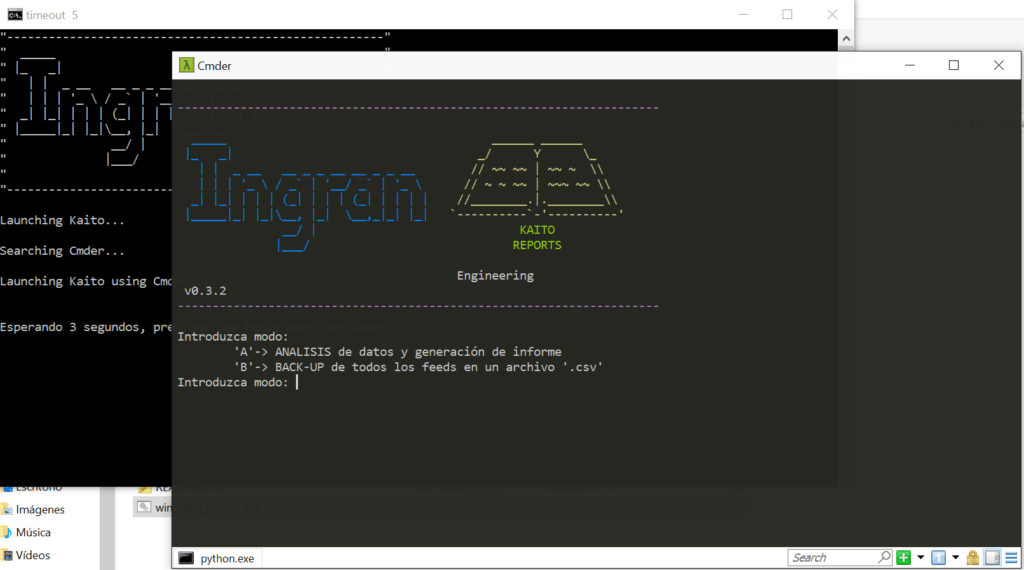Viewport: 1024px width, 570px height.
Task: Click into the Cmder Search field
Action: (x=830, y=558)
